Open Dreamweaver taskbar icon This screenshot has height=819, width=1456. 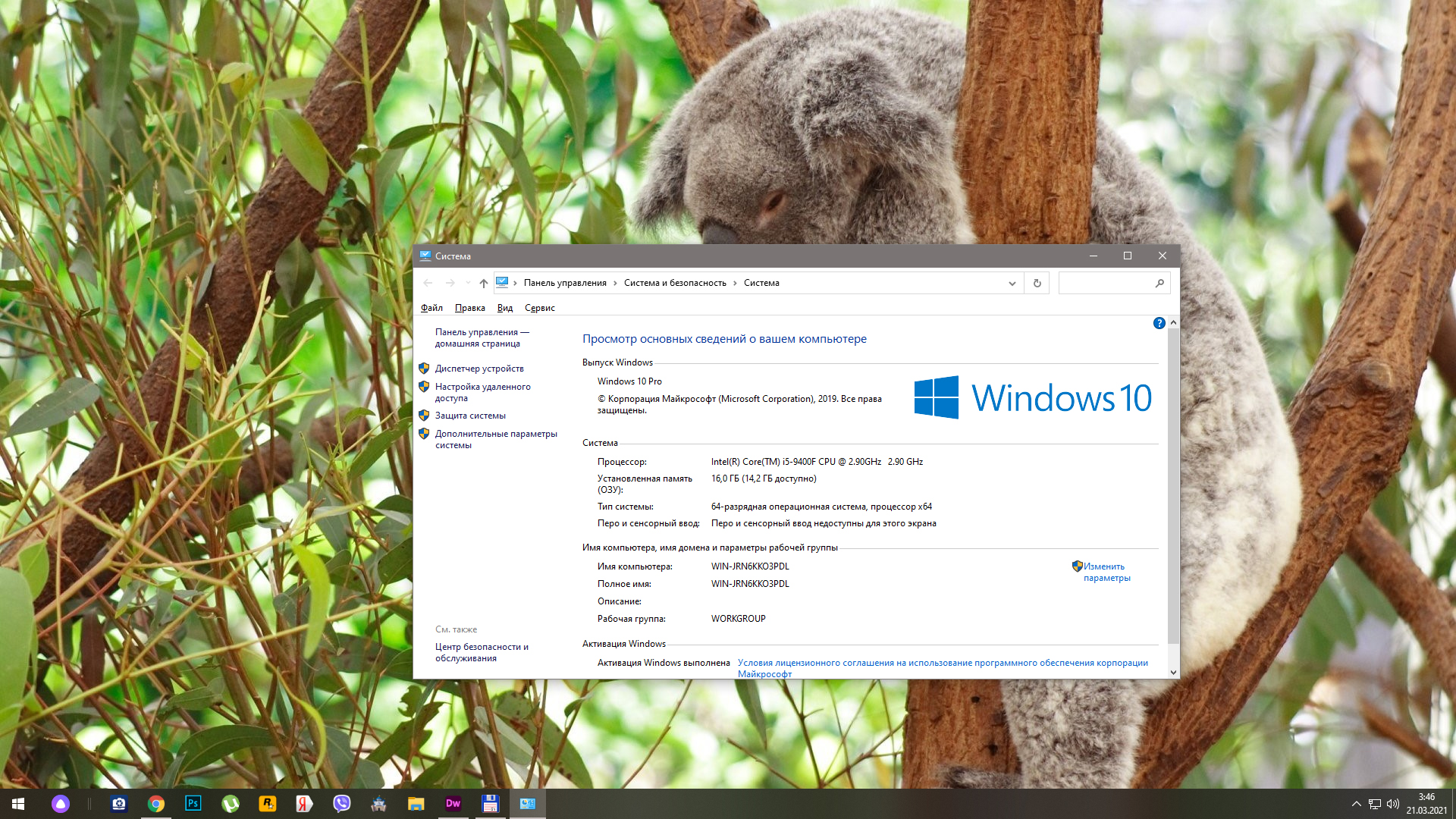coord(453,803)
